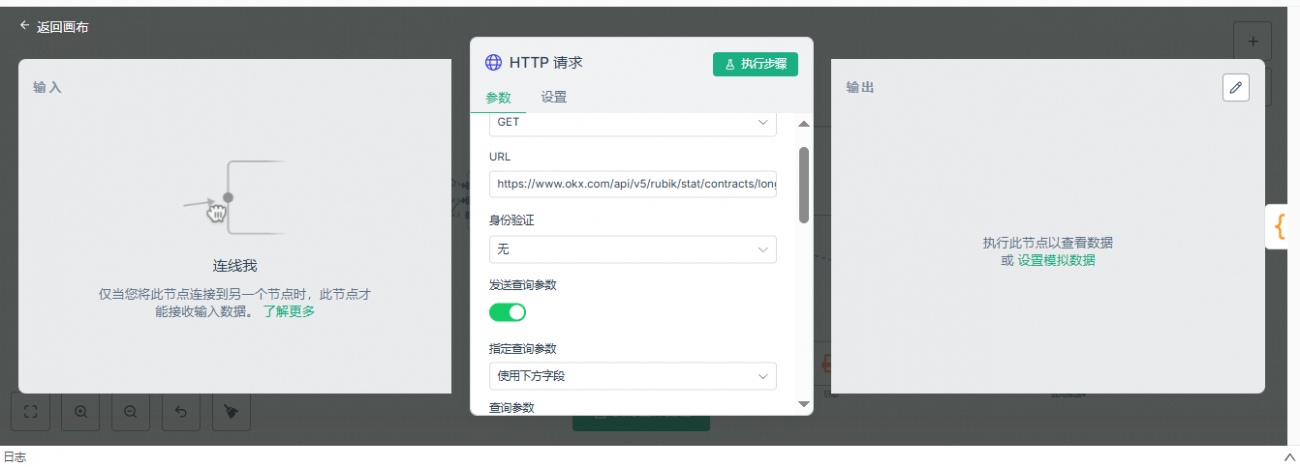This screenshot has width=1300, height=467.
Task: Disable the 发送查询参数 toggle switch
Action: pos(507,312)
